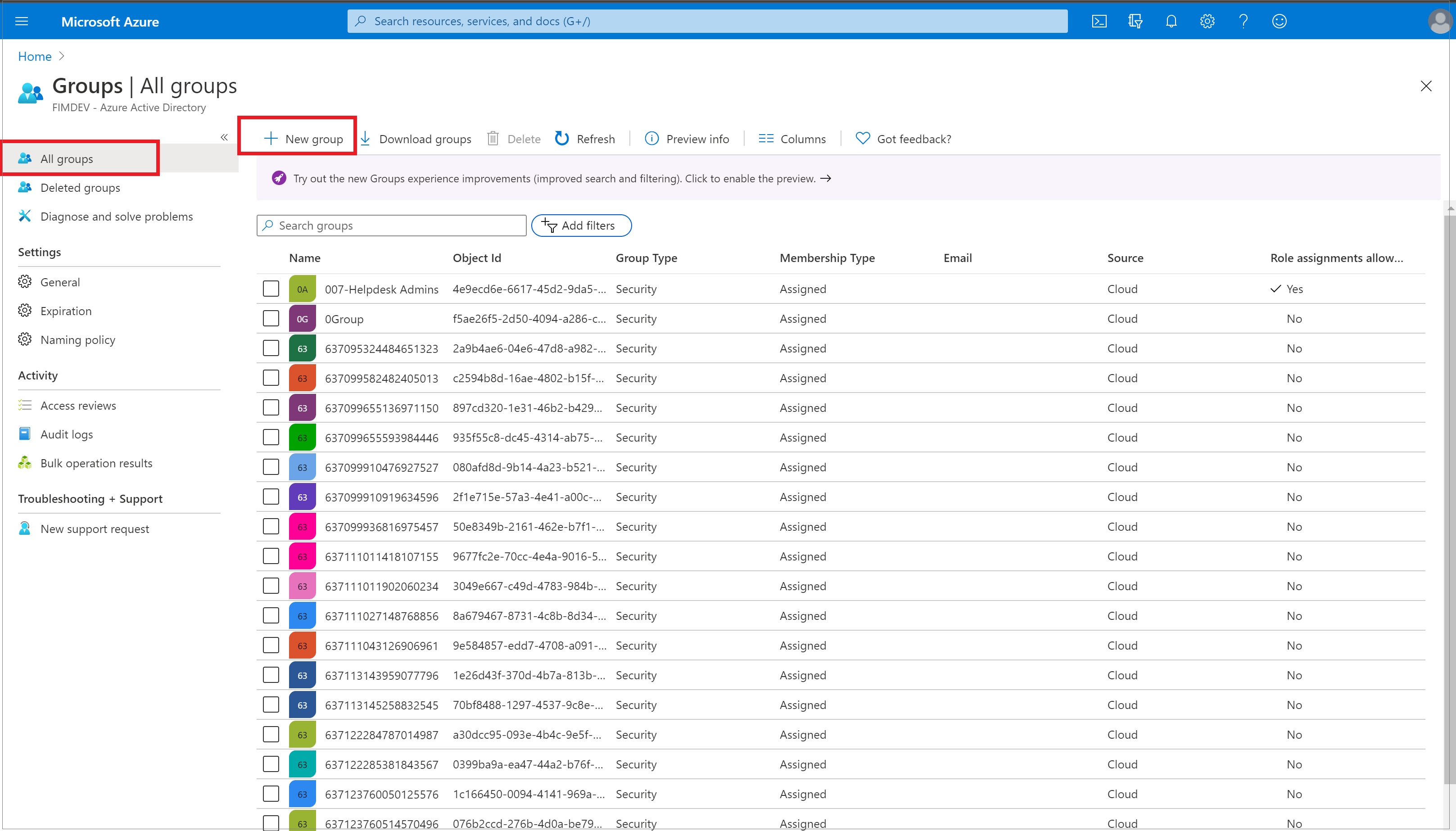1456x831 pixels.
Task: Collapse the left navigation pane
Action: (224, 137)
